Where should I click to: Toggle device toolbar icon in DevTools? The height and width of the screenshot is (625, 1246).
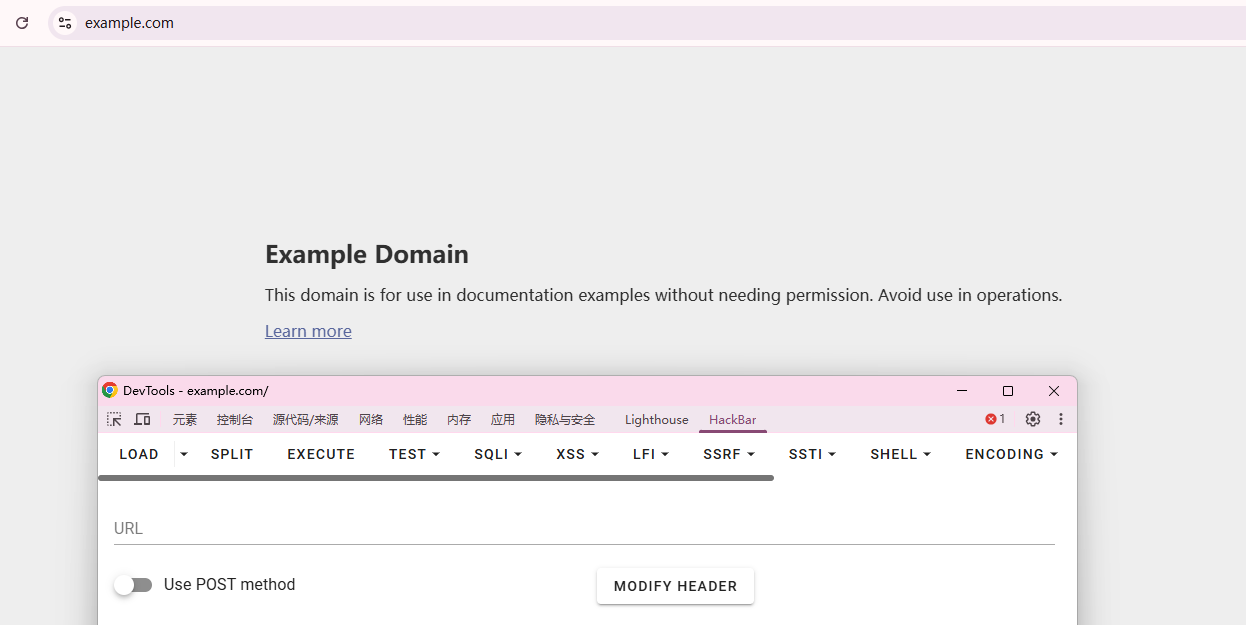[142, 419]
